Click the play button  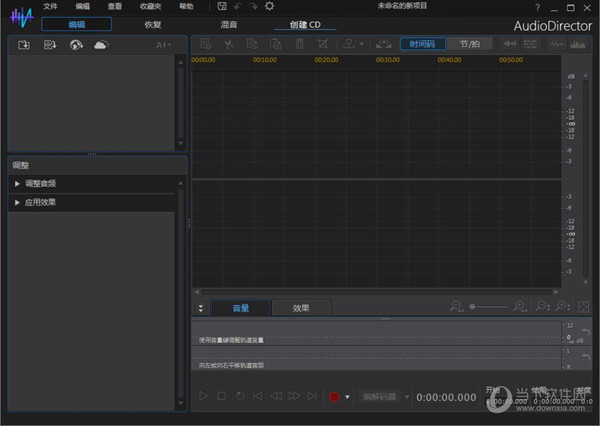[203, 396]
